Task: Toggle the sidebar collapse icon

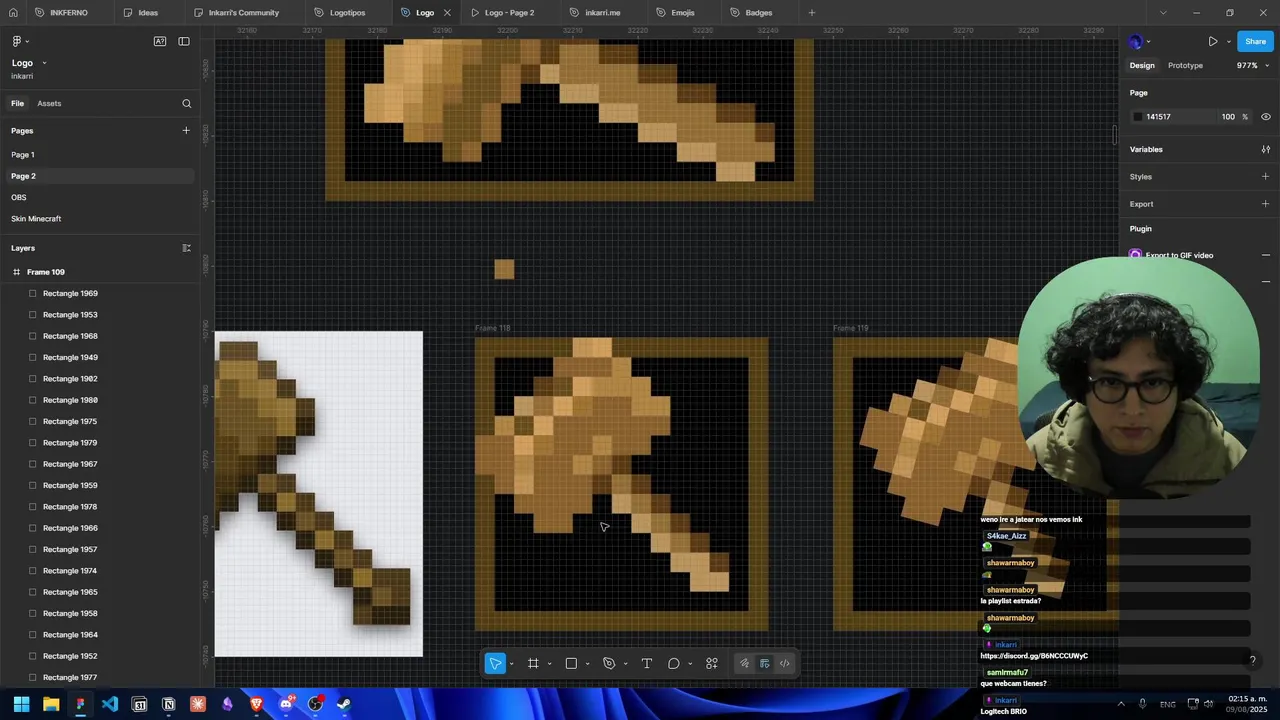Action: (x=184, y=41)
